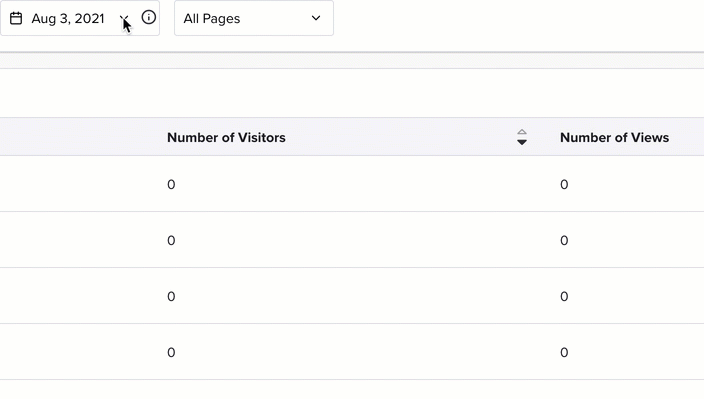This screenshot has height=399, width=704.
Task: Click the Number of Visitors column header
Action: [x=226, y=137]
